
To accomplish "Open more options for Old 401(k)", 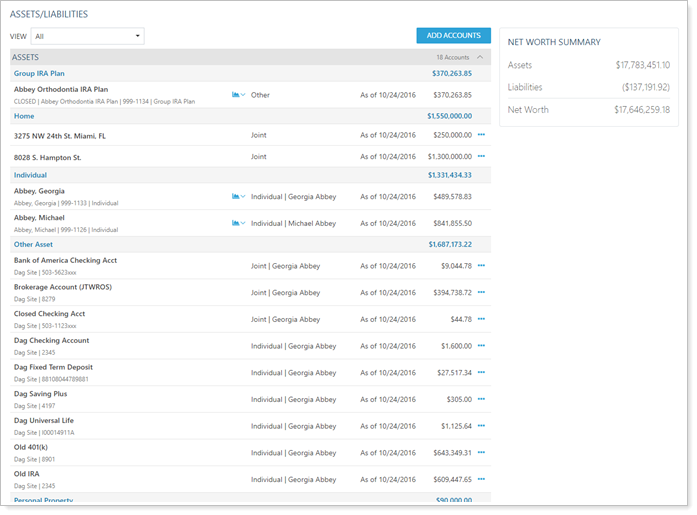I will click(481, 452).
